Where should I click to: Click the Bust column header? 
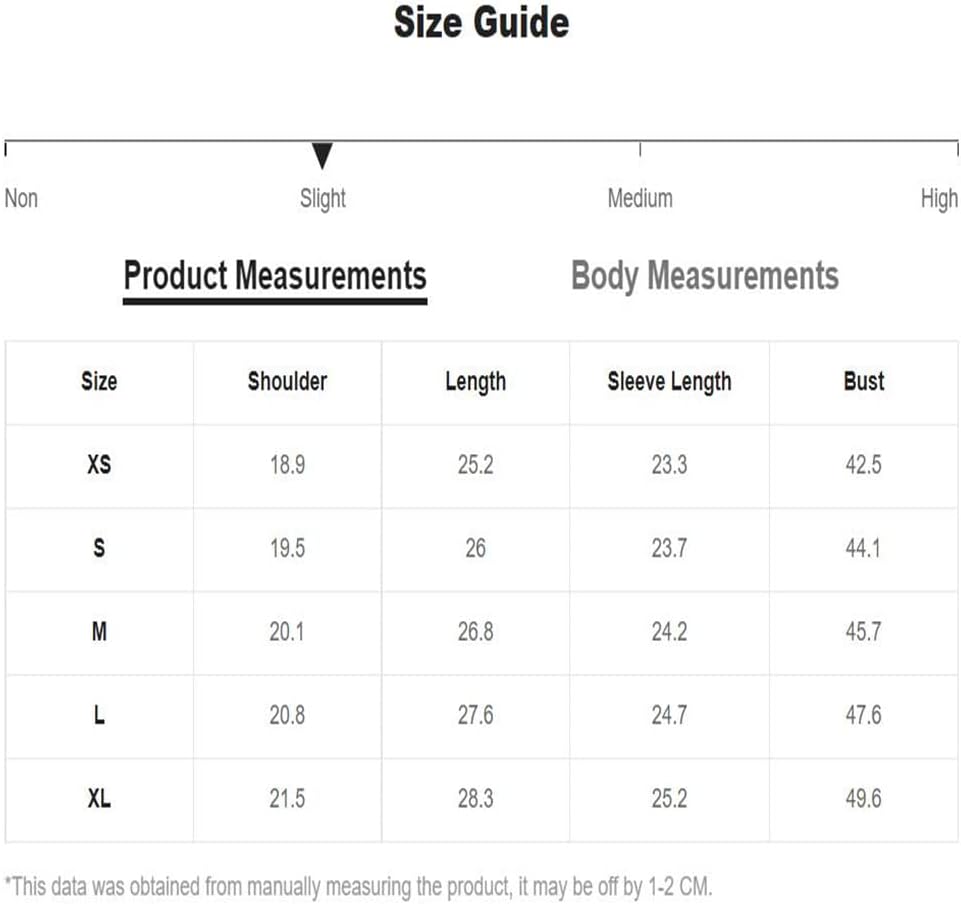(x=864, y=381)
